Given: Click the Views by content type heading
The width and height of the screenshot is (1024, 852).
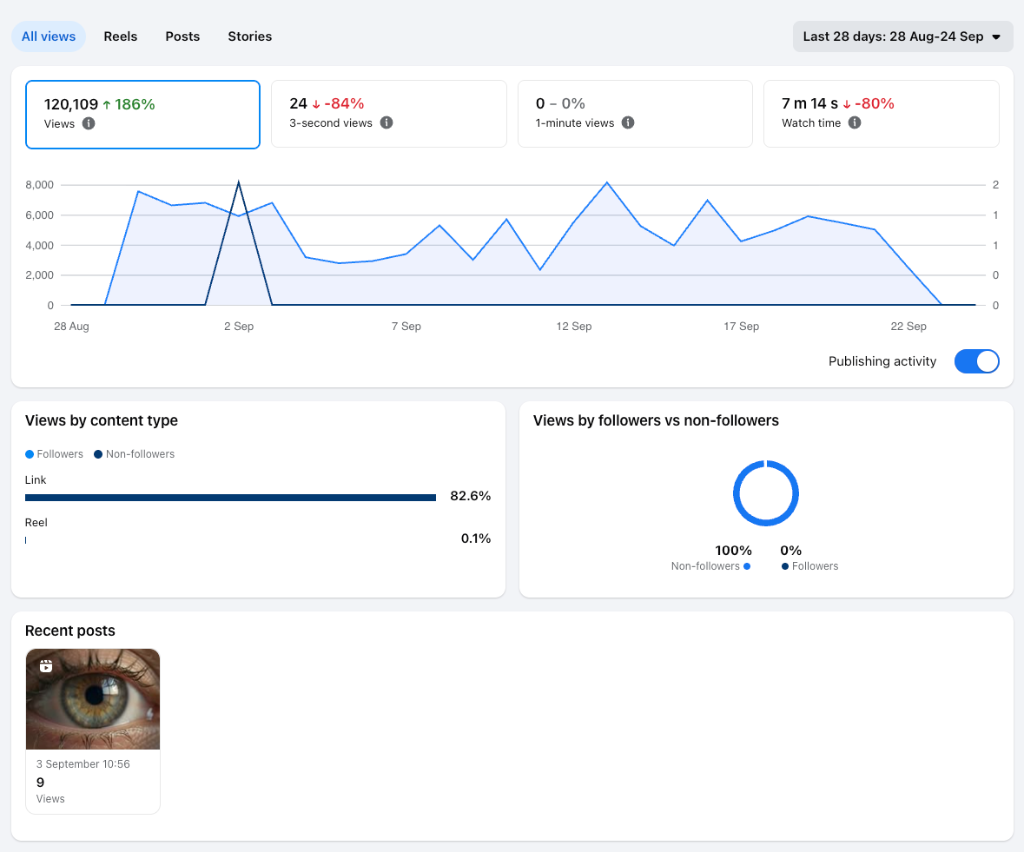Looking at the screenshot, I should [101, 420].
